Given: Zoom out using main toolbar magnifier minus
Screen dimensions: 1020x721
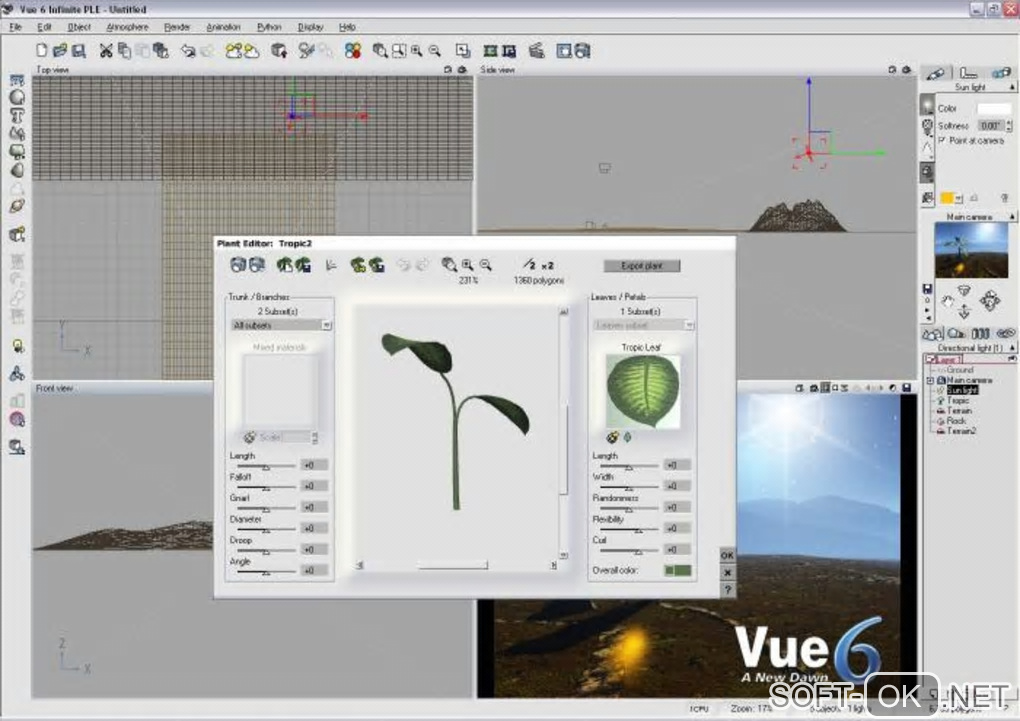Looking at the screenshot, I should pos(435,51).
